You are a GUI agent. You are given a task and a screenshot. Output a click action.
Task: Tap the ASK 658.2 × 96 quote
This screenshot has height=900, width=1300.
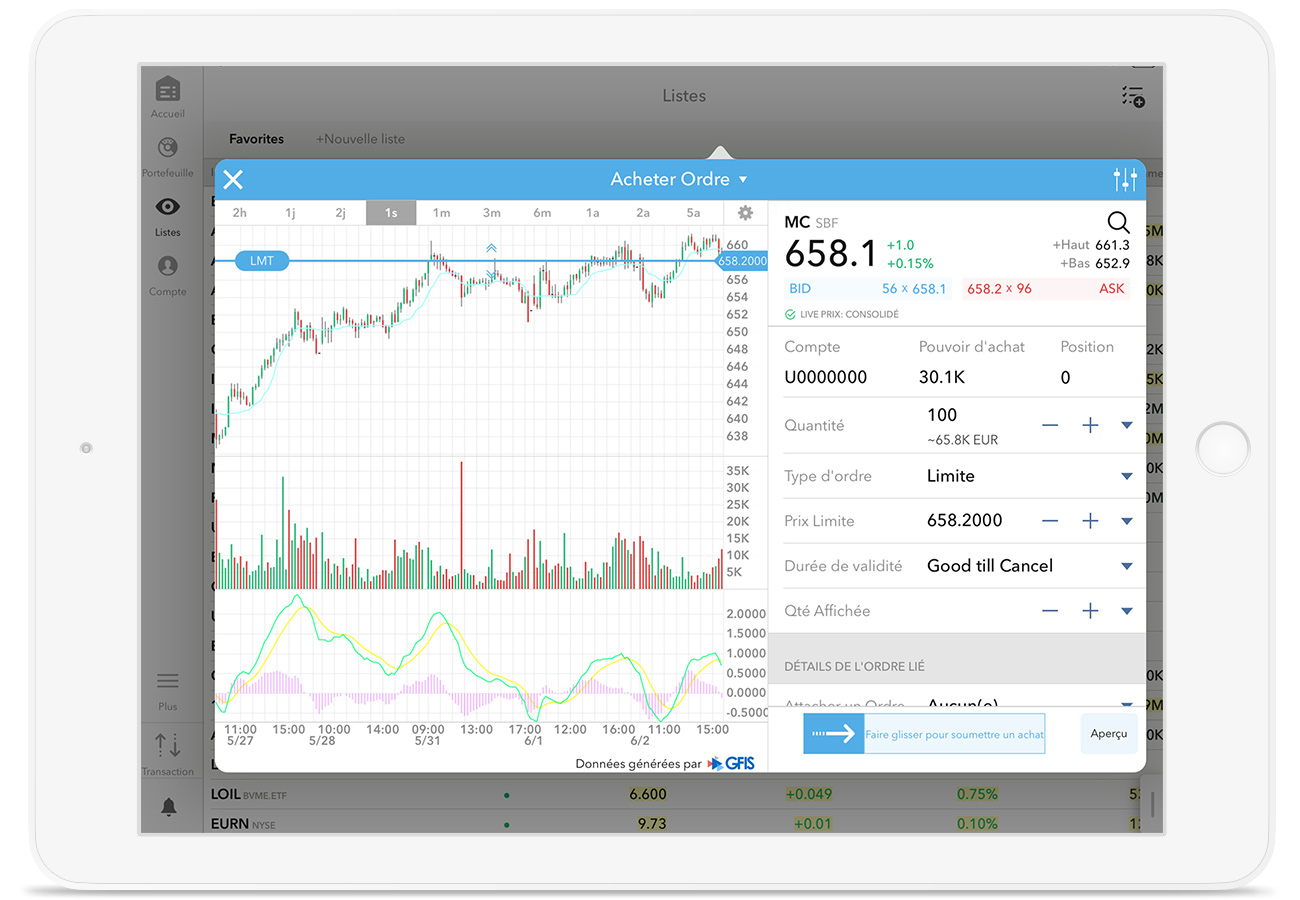(x=1047, y=289)
